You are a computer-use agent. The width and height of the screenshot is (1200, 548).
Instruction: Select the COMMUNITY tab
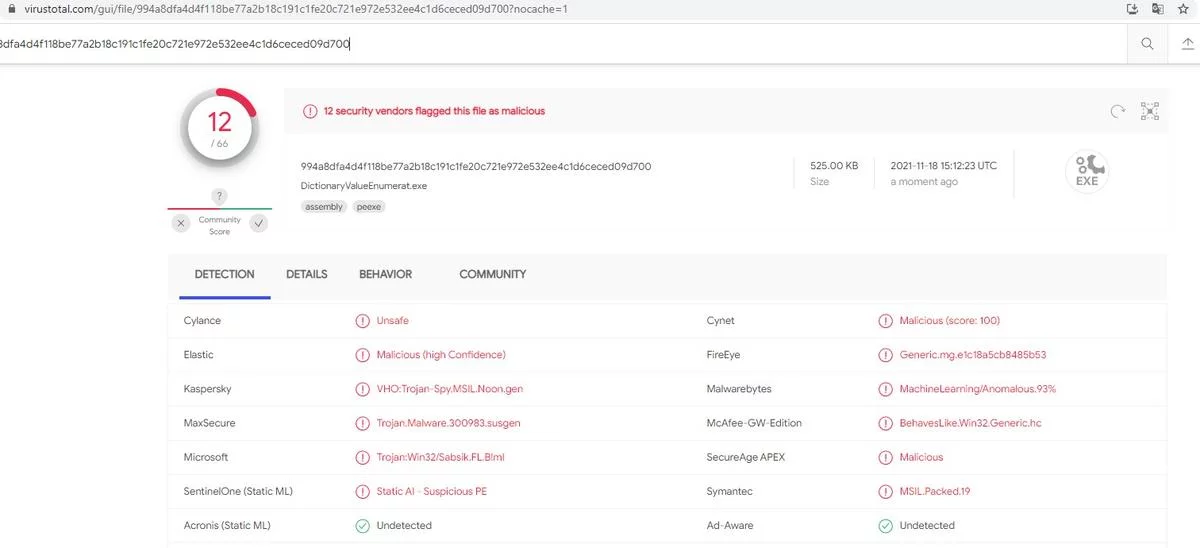492,274
